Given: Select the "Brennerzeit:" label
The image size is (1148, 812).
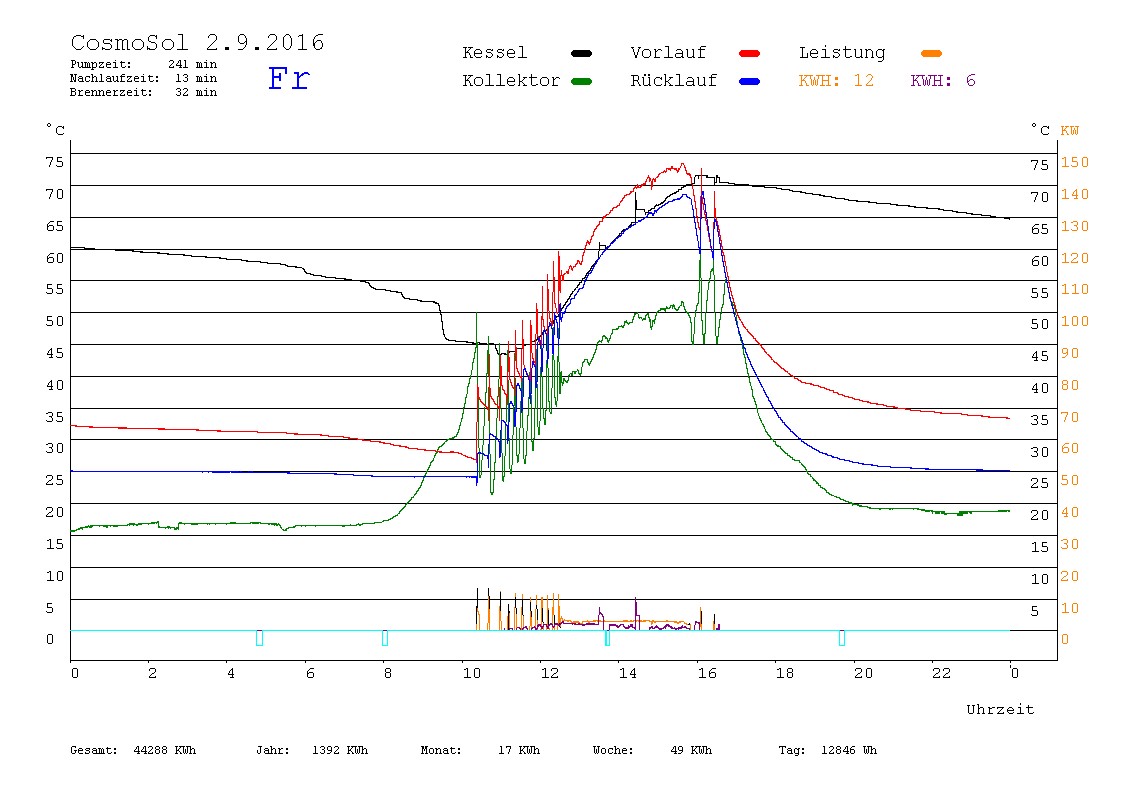Looking at the screenshot, I should tap(111, 92).
